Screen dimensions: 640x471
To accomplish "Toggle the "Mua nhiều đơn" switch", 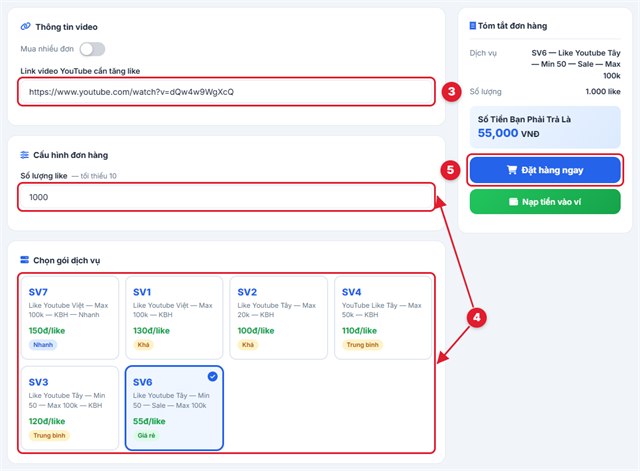I will (92, 49).
